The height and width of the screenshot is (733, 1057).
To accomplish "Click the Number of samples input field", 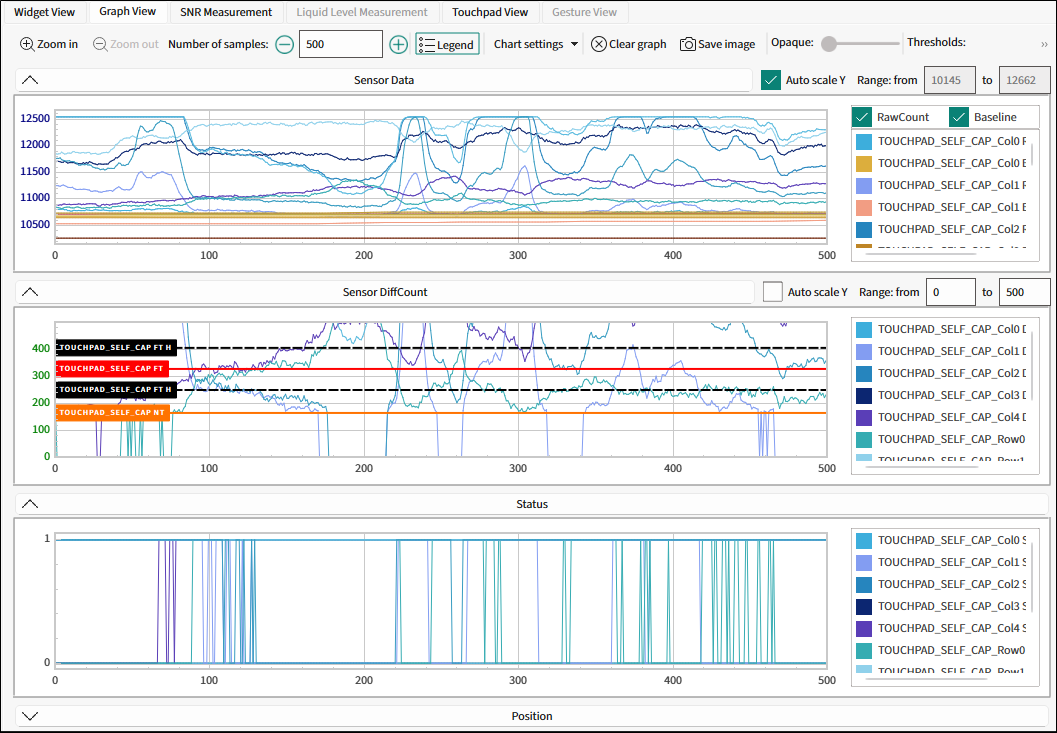I will click(340, 45).
